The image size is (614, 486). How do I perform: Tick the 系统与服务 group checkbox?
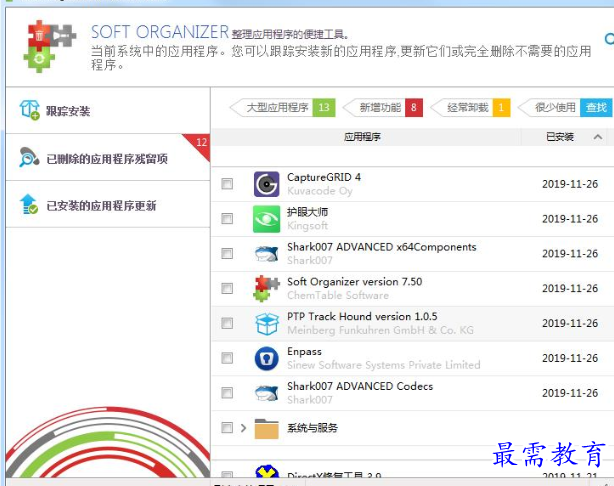(227, 428)
